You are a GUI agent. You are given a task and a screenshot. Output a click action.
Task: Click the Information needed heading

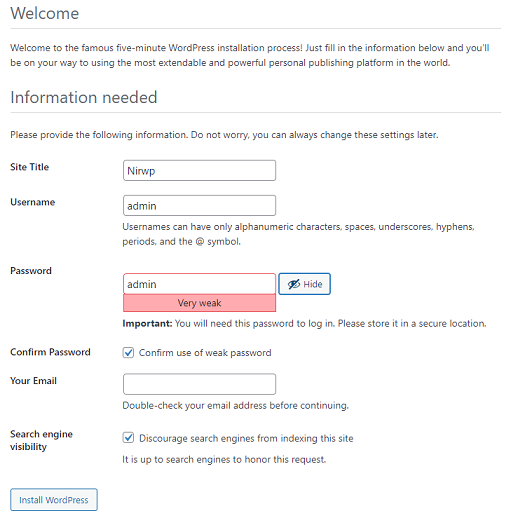click(84, 97)
